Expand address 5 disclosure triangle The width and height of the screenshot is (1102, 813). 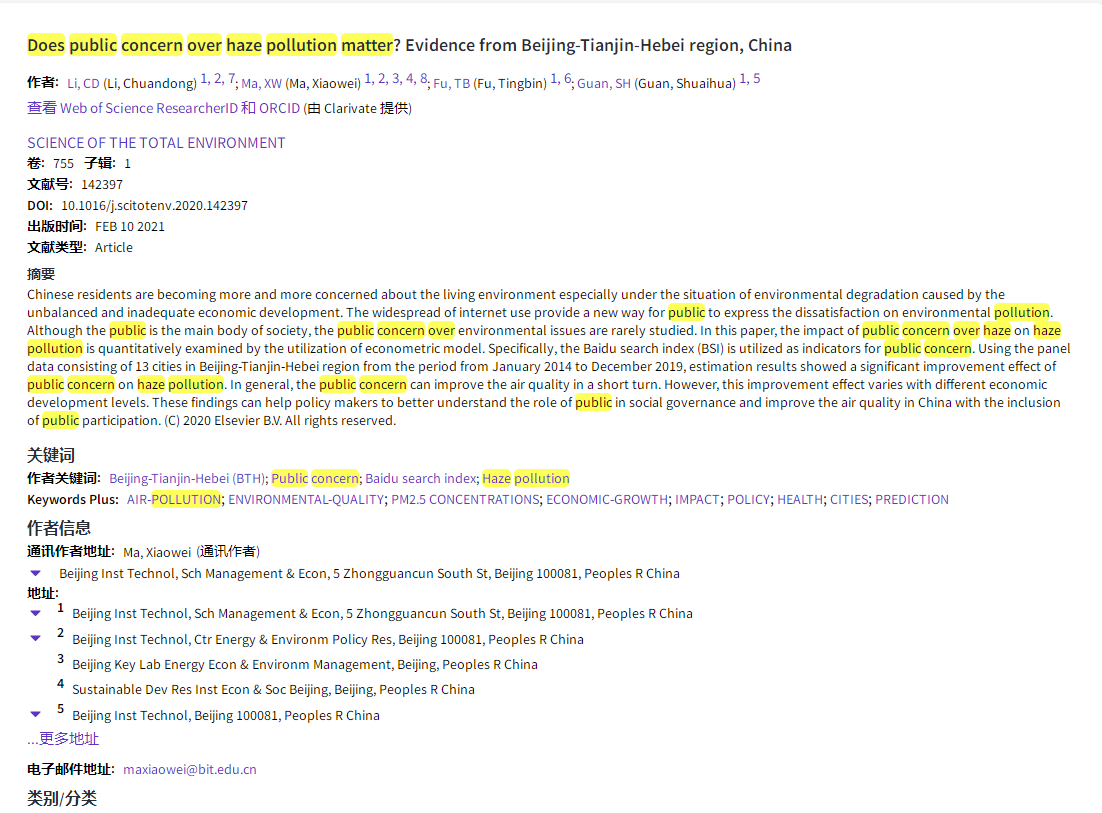pos(35,714)
